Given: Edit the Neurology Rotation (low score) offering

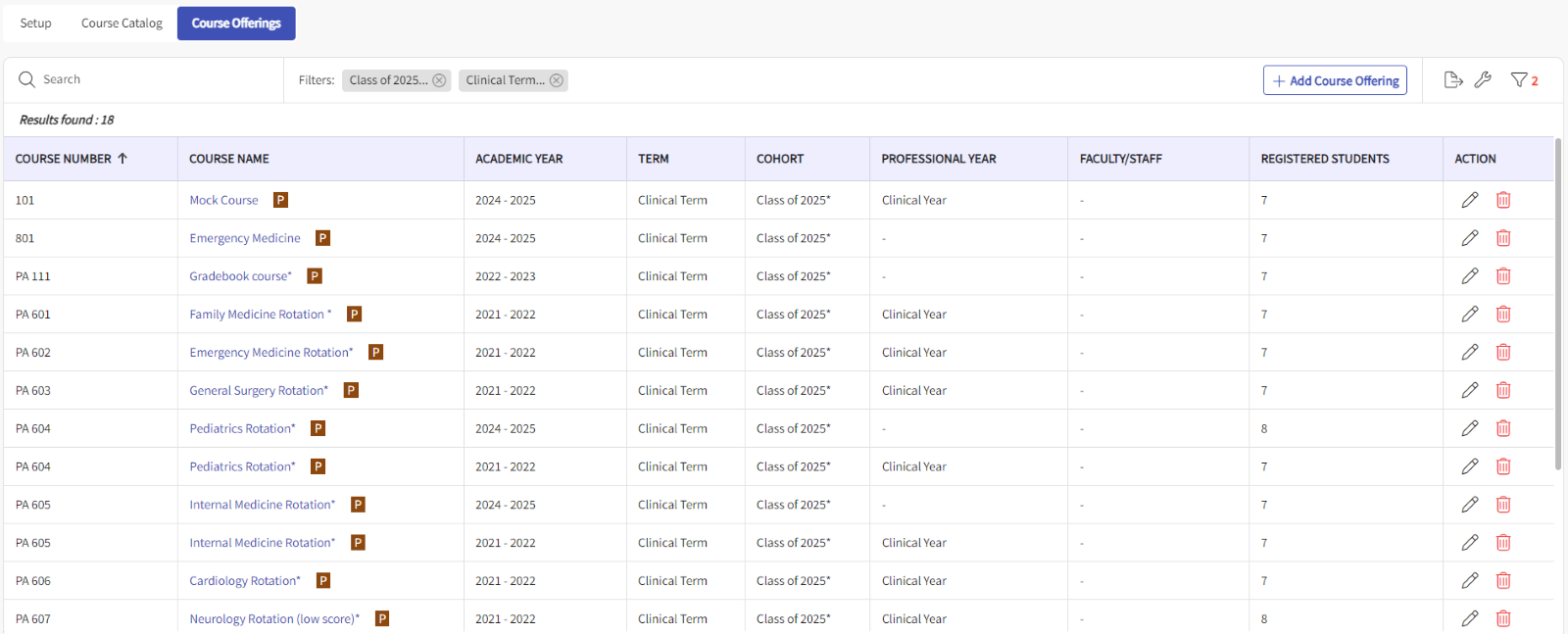Looking at the screenshot, I should pos(1469,618).
